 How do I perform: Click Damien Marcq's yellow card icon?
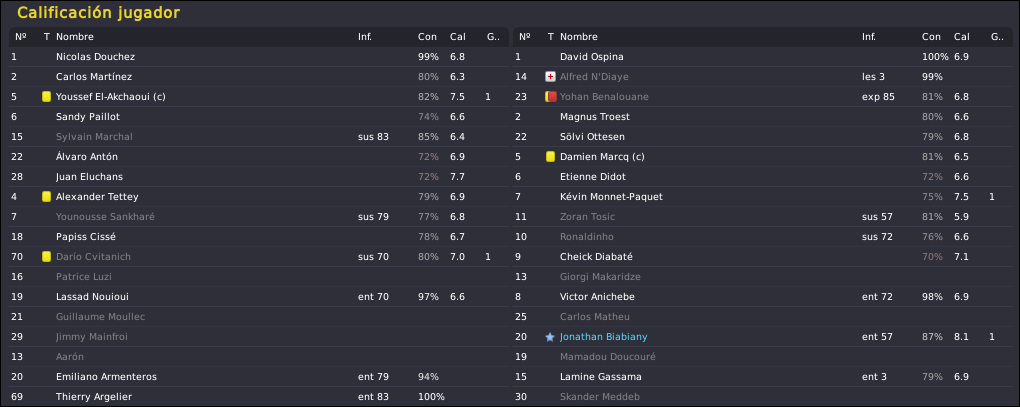(x=550, y=157)
